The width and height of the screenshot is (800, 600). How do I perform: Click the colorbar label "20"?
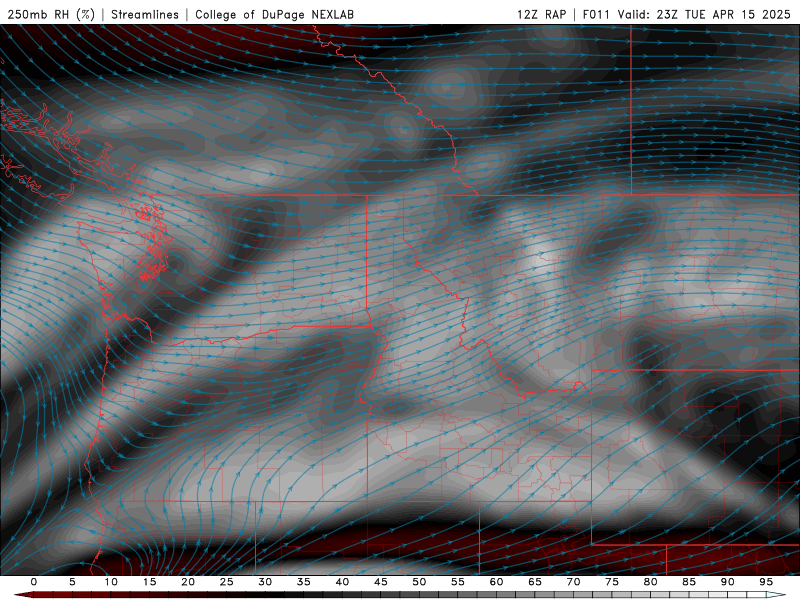(188, 582)
